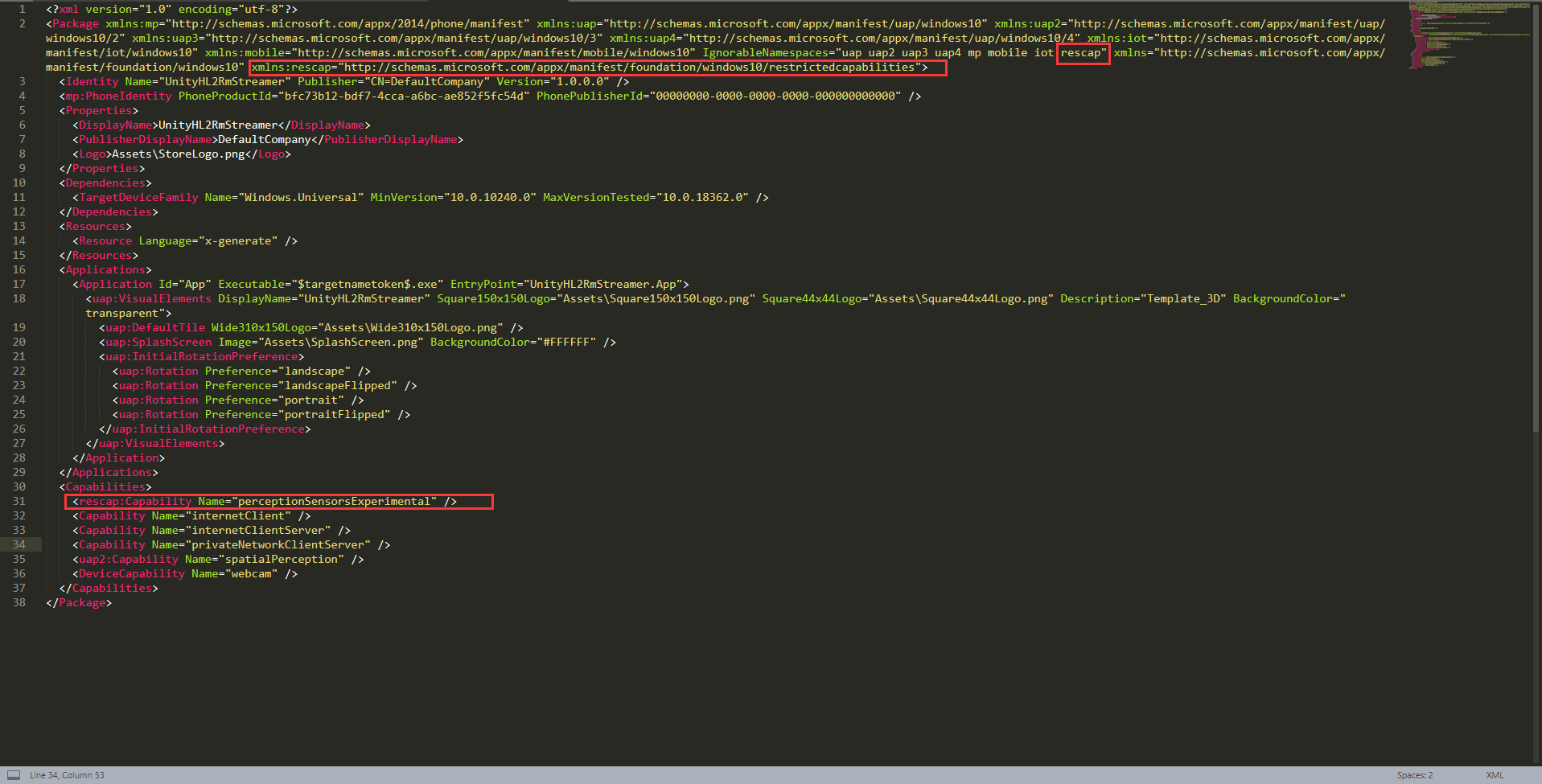Viewport: 1542px width, 784px height.
Task: Click the minimap code preview
Action: (1468, 36)
